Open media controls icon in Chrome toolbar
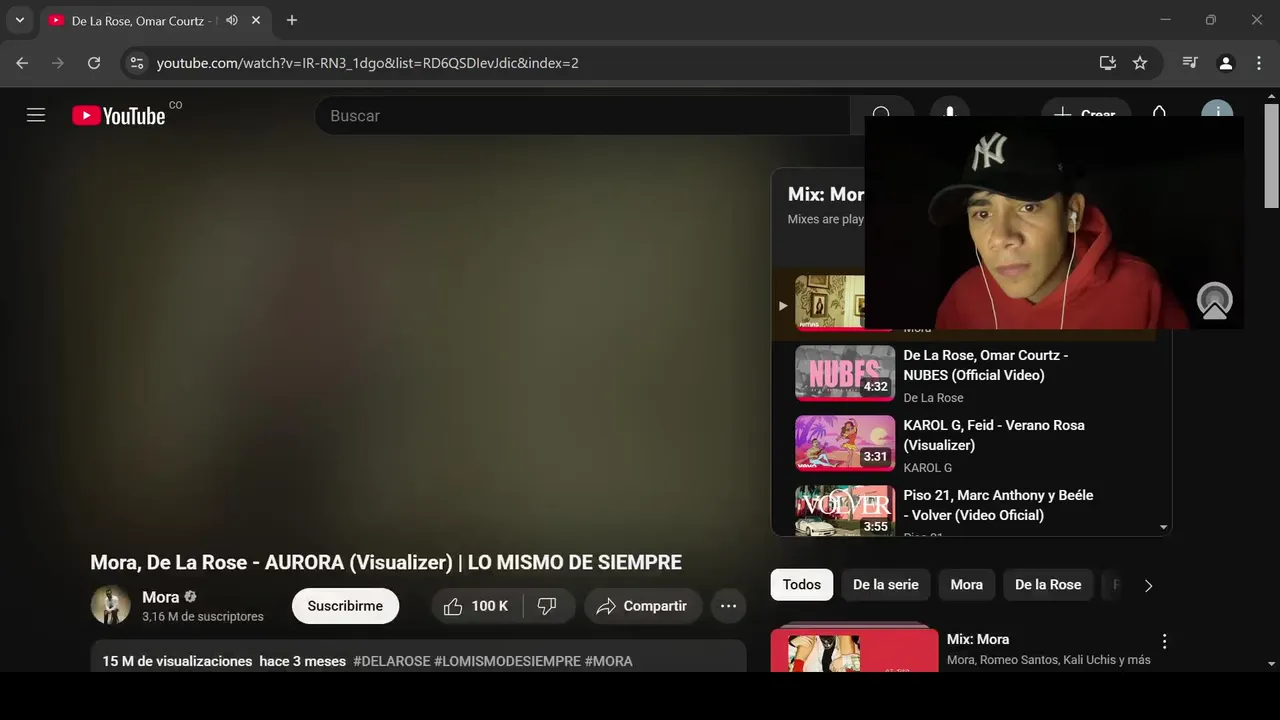The width and height of the screenshot is (1280, 720). (1190, 63)
